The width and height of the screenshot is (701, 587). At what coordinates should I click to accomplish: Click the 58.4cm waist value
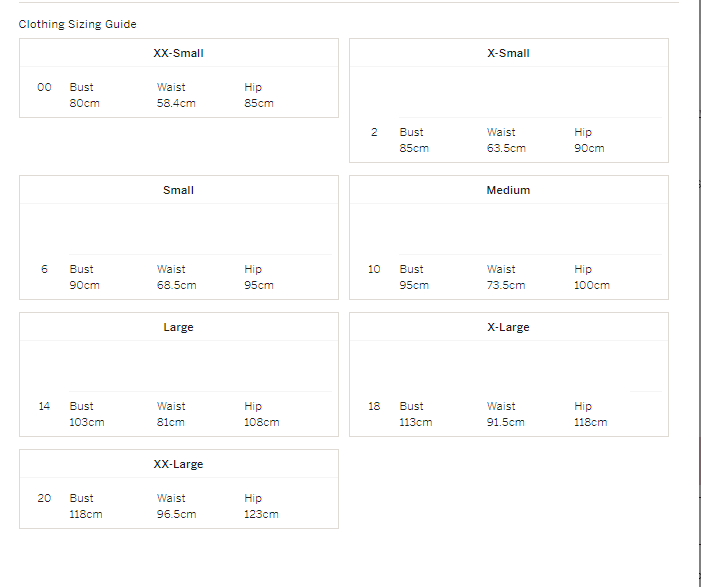[x=176, y=103]
